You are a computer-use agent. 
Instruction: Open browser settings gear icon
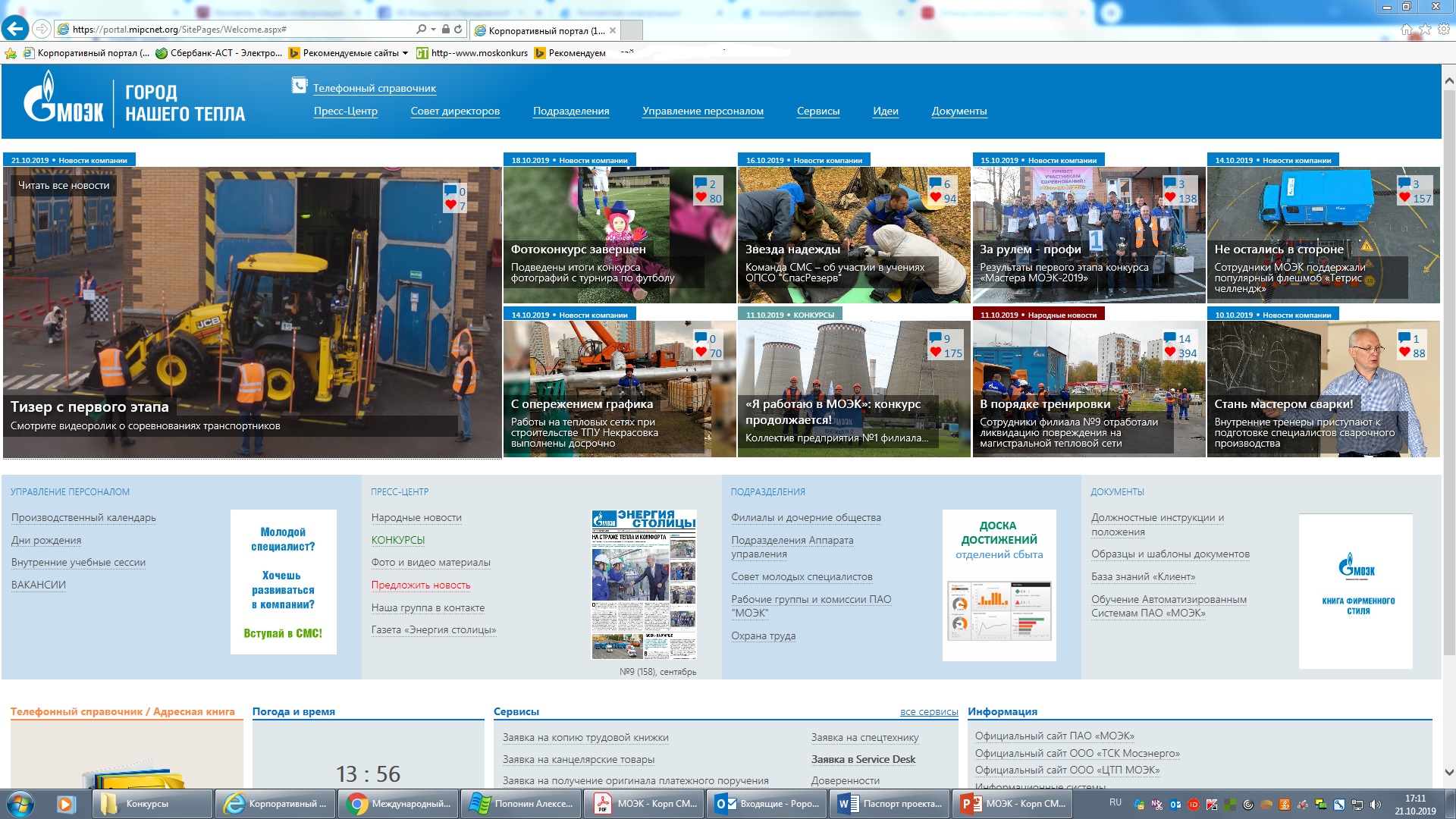point(1443,29)
